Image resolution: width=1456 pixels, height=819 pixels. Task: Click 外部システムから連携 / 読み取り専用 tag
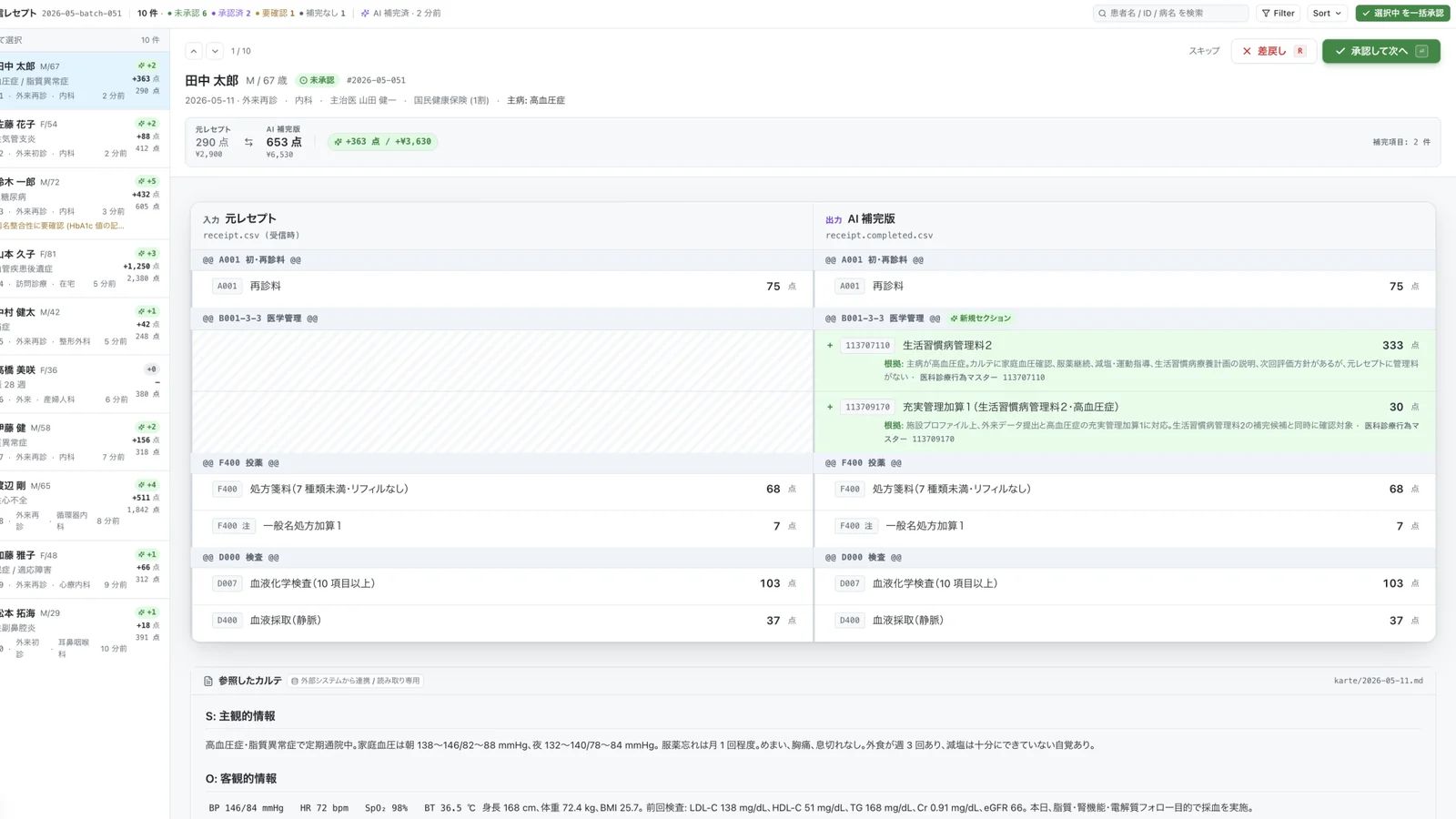(x=356, y=681)
